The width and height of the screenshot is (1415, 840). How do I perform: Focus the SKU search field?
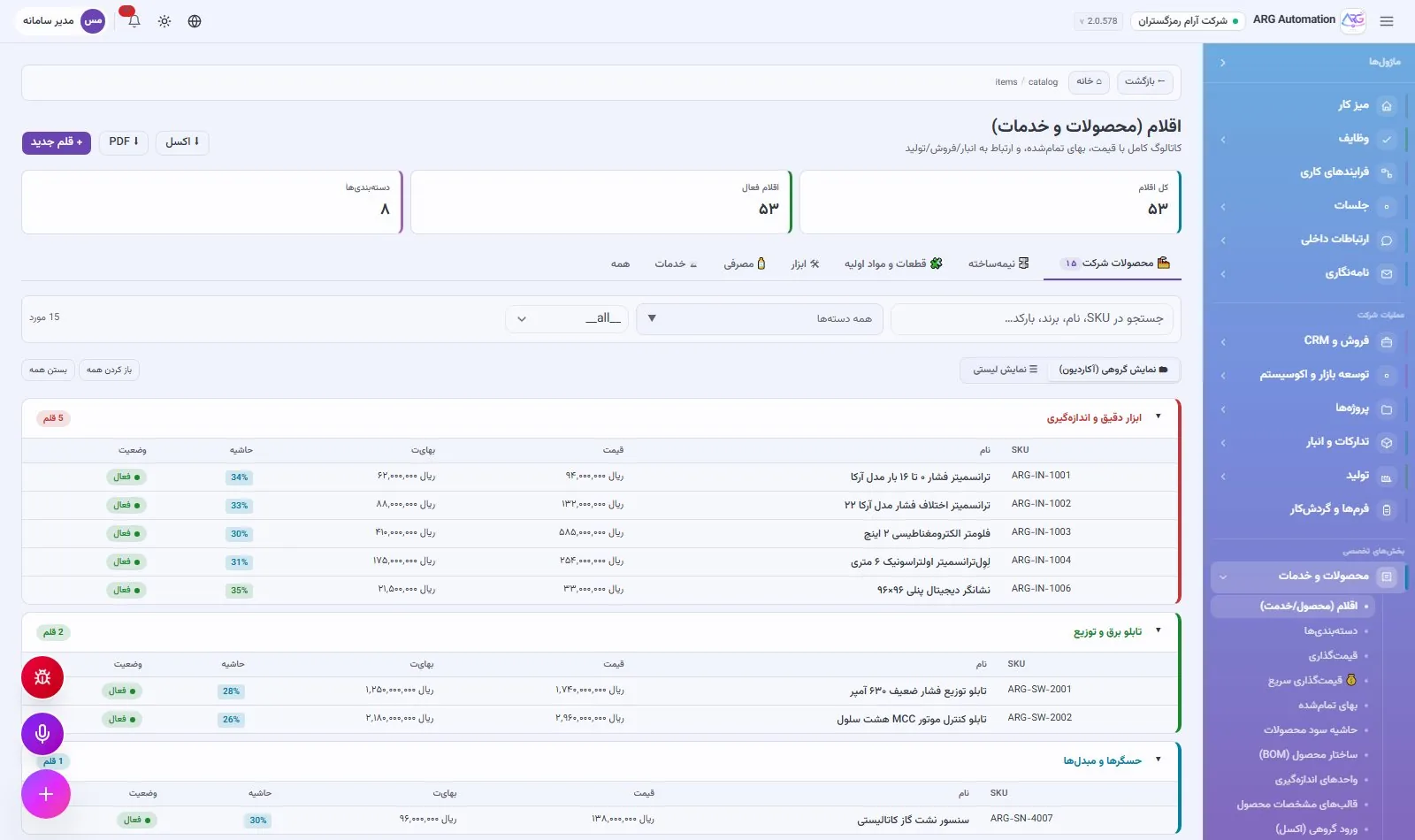1032,318
